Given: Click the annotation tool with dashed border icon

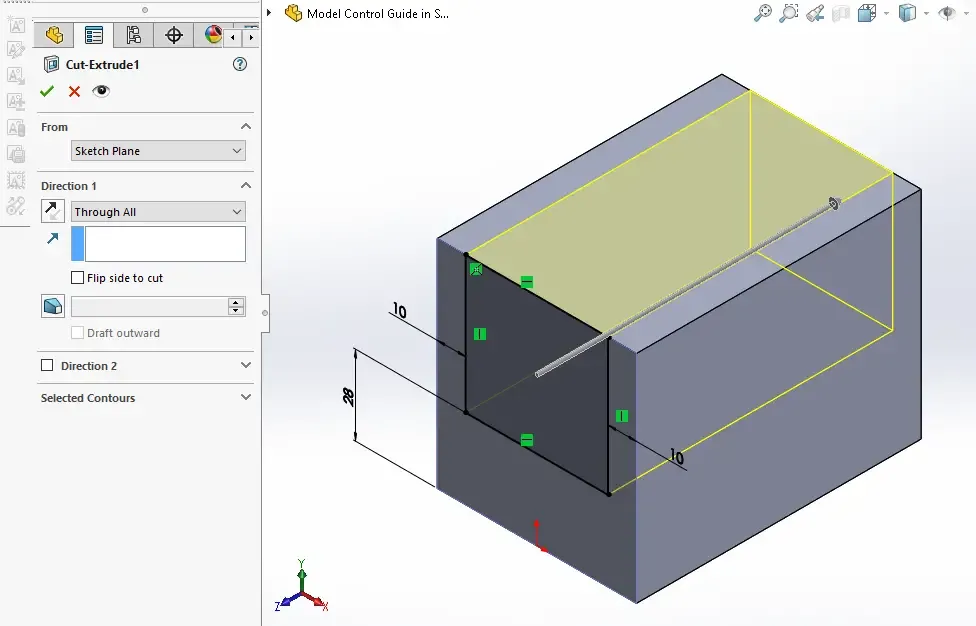Looking at the screenshot, I should point(16,180).
